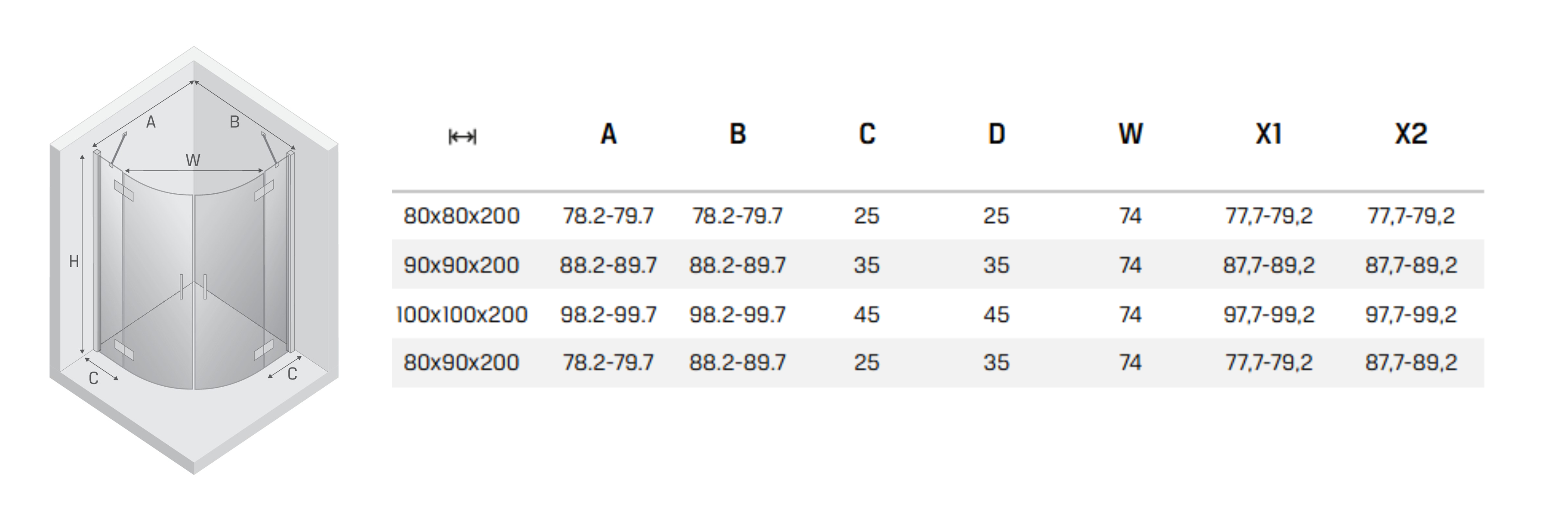Select the W column header

(1130, 134)
